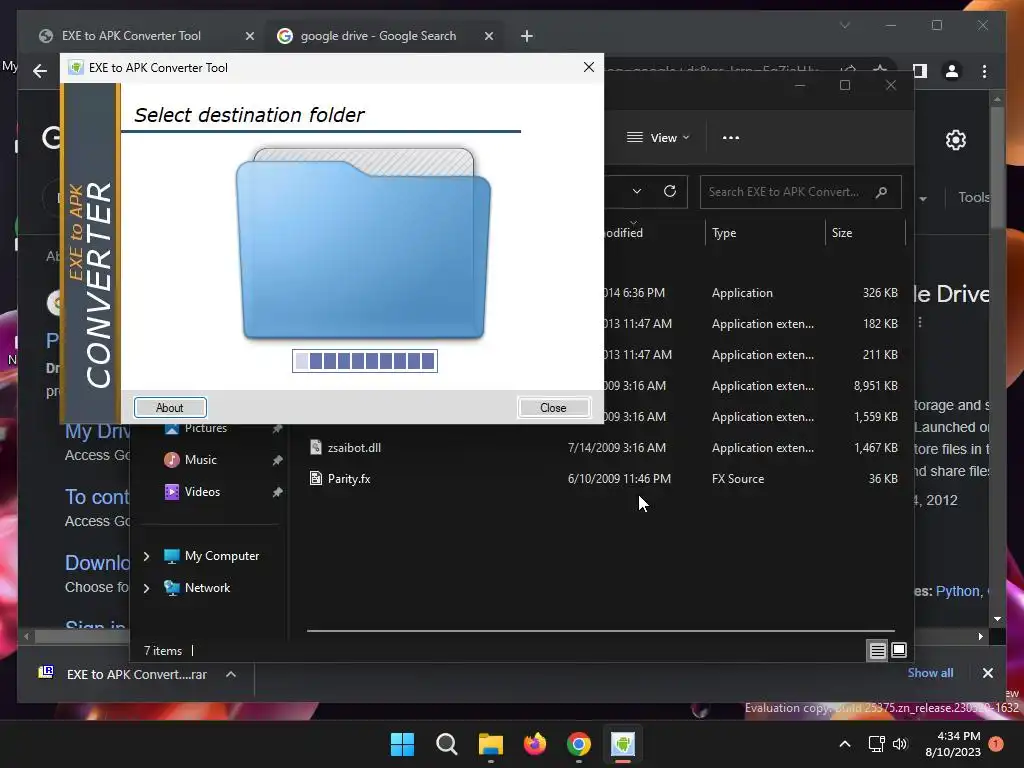This screenshot has height=768, width=1024.
Task: Switch File Explorer to details view
Action: coord(877,650)
